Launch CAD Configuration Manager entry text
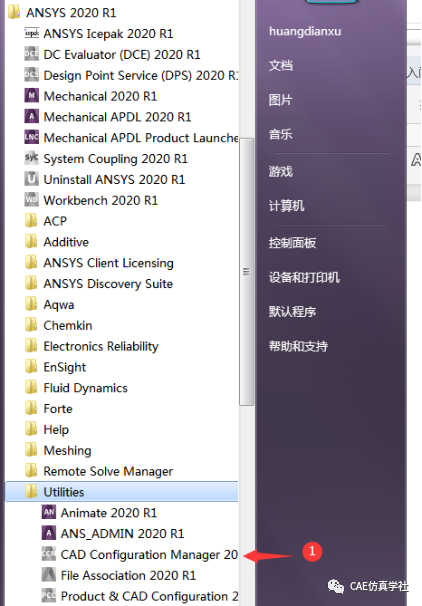 (x=149, y=554)
